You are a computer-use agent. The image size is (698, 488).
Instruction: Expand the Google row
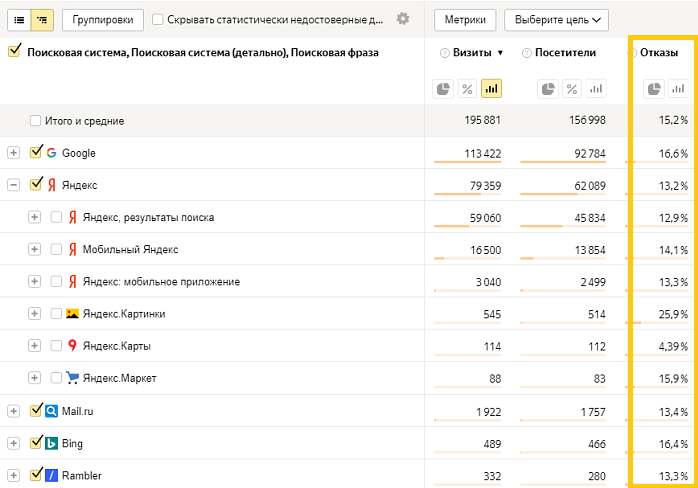click(x=14, y=153)
